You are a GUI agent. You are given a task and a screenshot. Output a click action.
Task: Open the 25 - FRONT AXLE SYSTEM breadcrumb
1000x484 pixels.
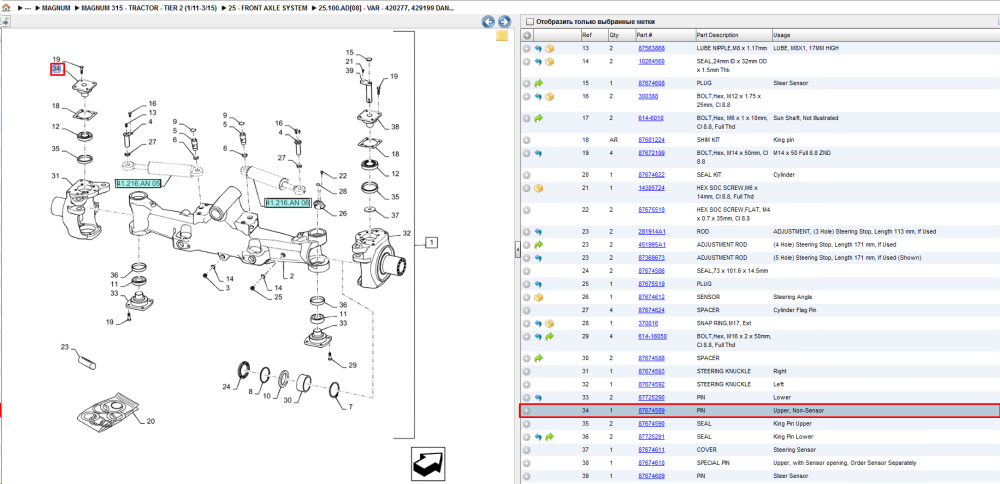(268, 8)
